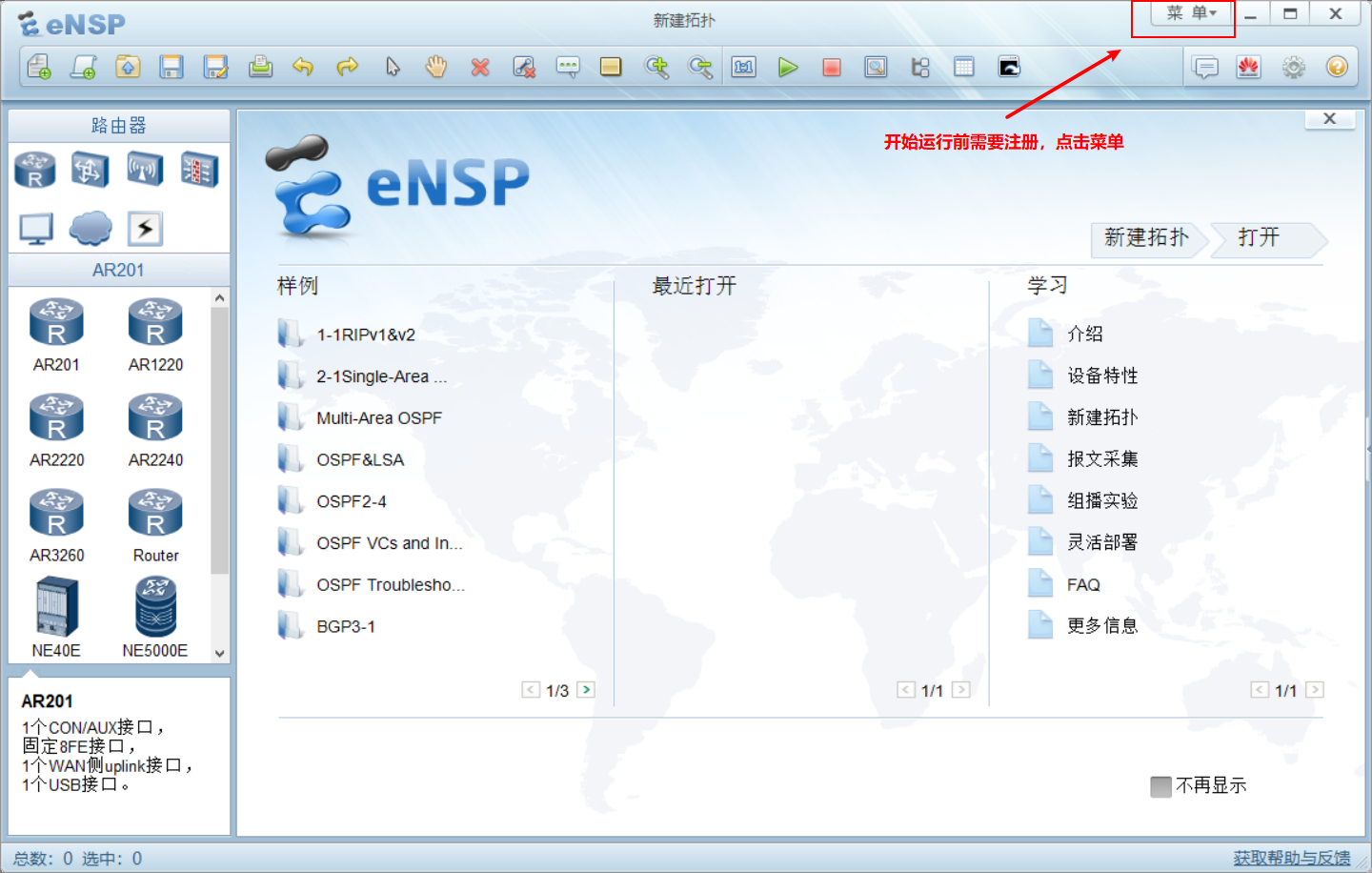Open the help question mark icon

[x=1337, y=67]
